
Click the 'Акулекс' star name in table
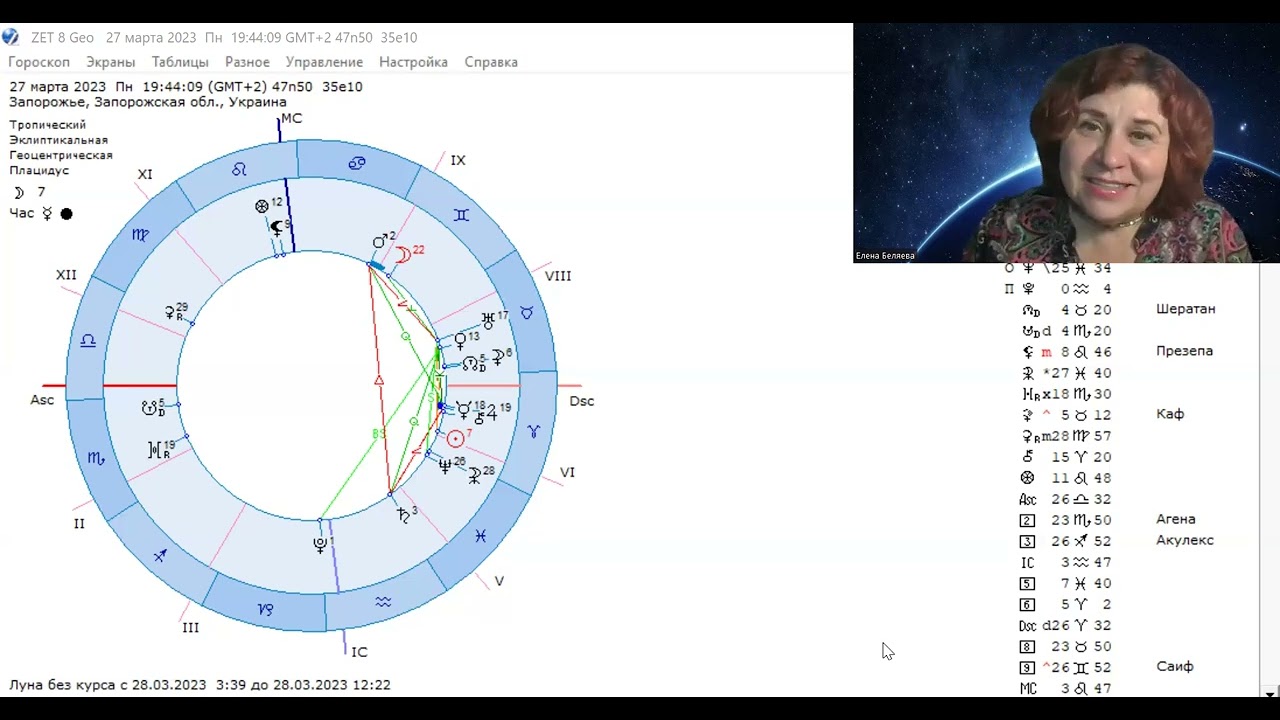(x=1185, y=540)
